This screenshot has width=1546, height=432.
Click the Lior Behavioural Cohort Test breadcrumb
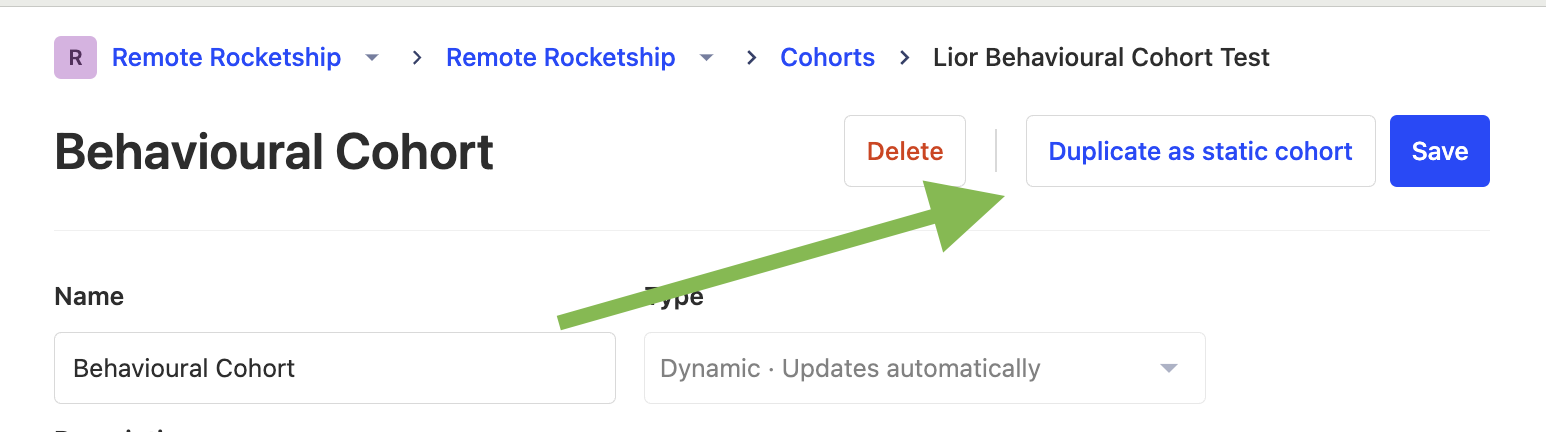click(1101, 57)
